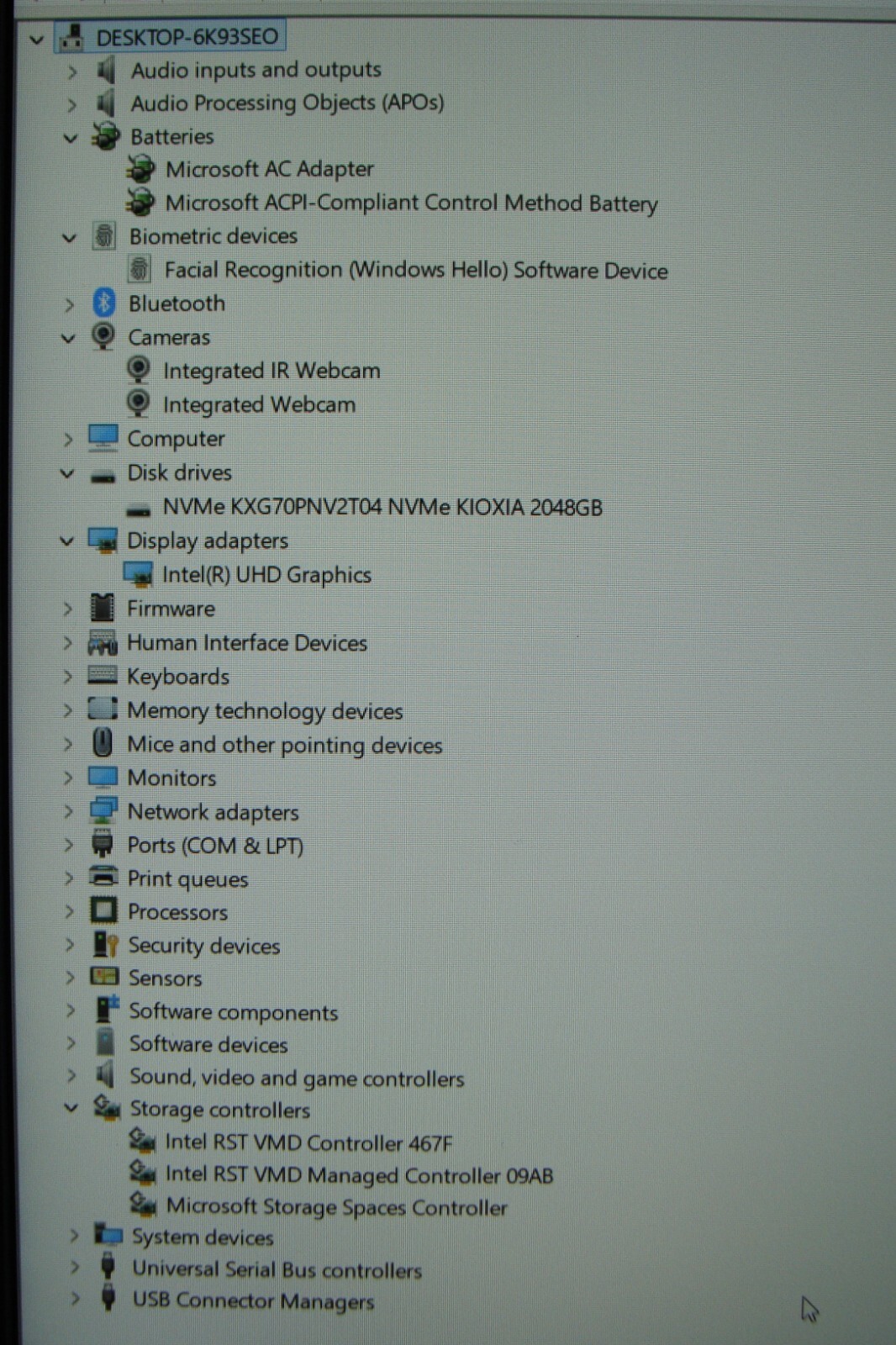The height and width of the screenshot is (1345, 896).
Task: Expand Audio inputs and outputs
Action: [x=71, y=71]
